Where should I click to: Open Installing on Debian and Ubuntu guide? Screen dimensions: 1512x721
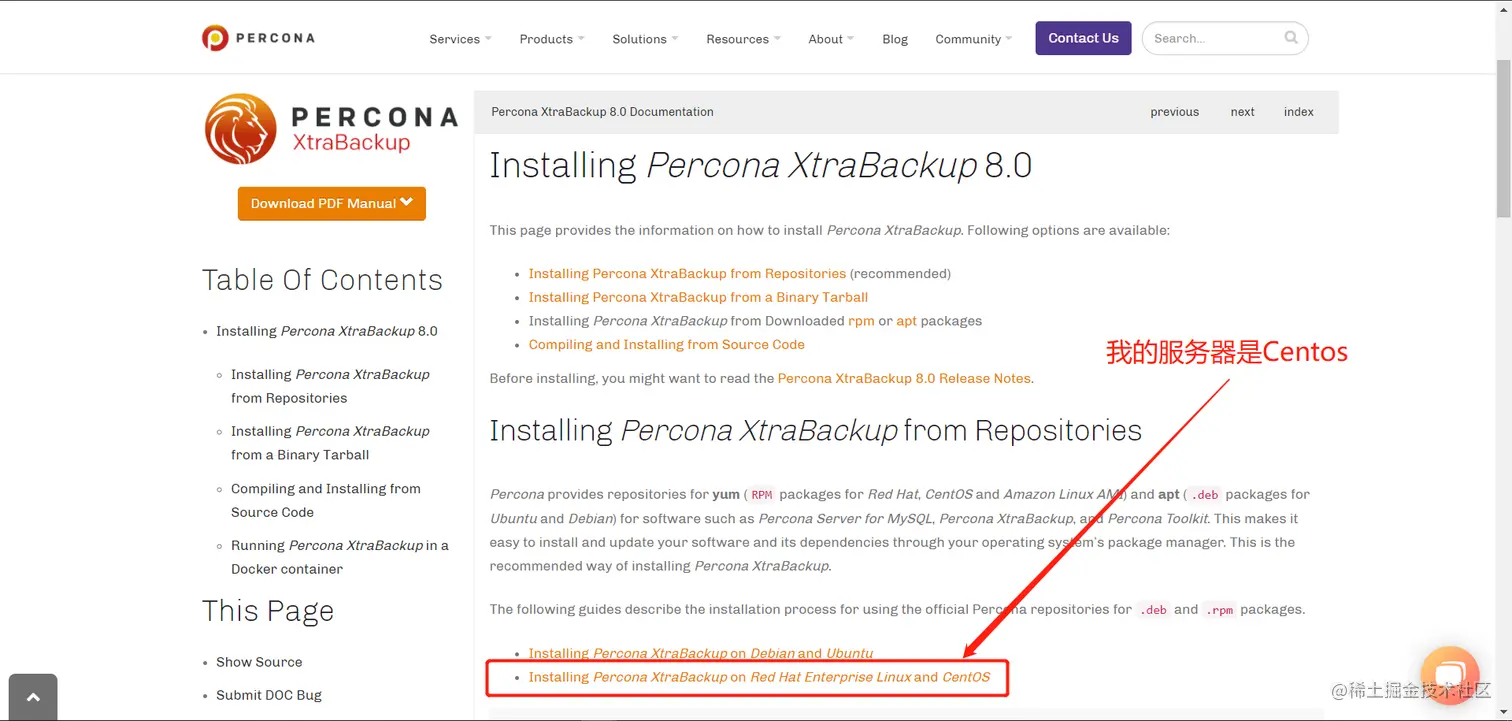pos(701,653)
